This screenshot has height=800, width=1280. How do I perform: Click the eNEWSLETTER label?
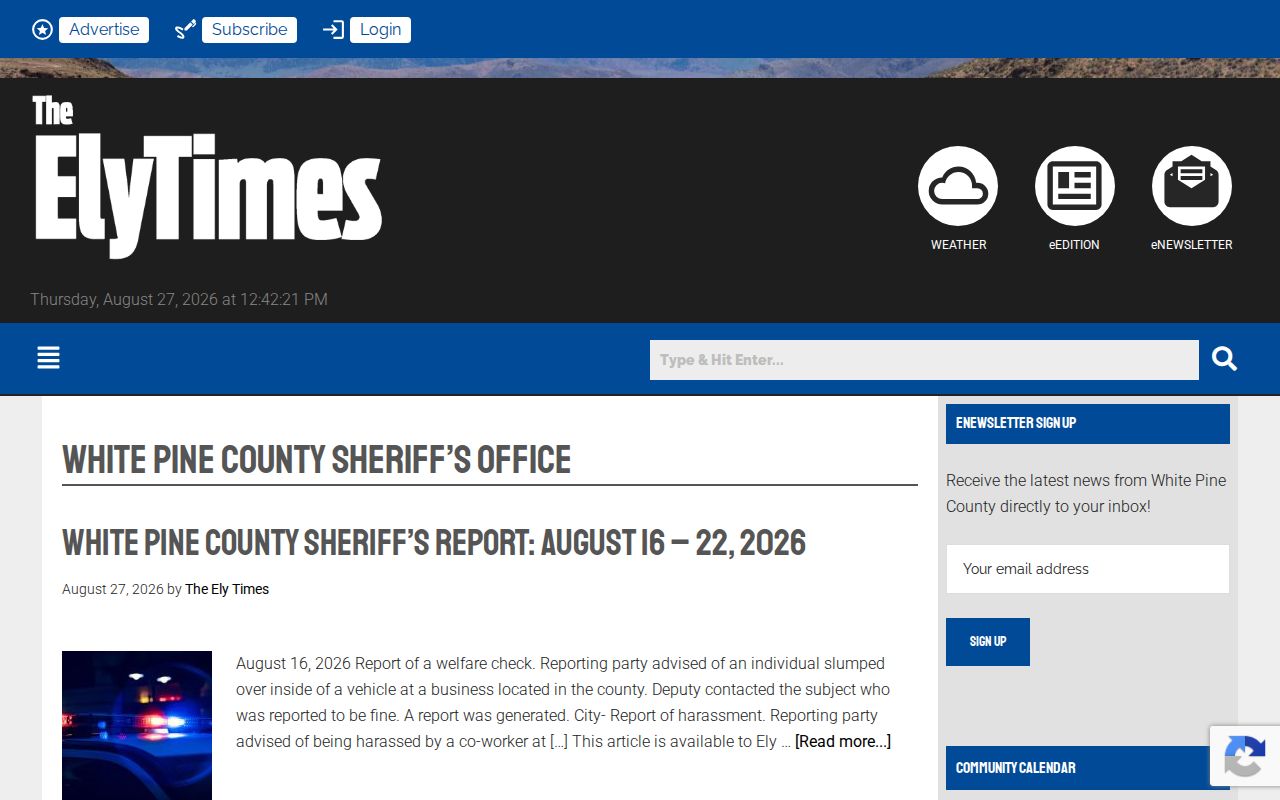1192,245
